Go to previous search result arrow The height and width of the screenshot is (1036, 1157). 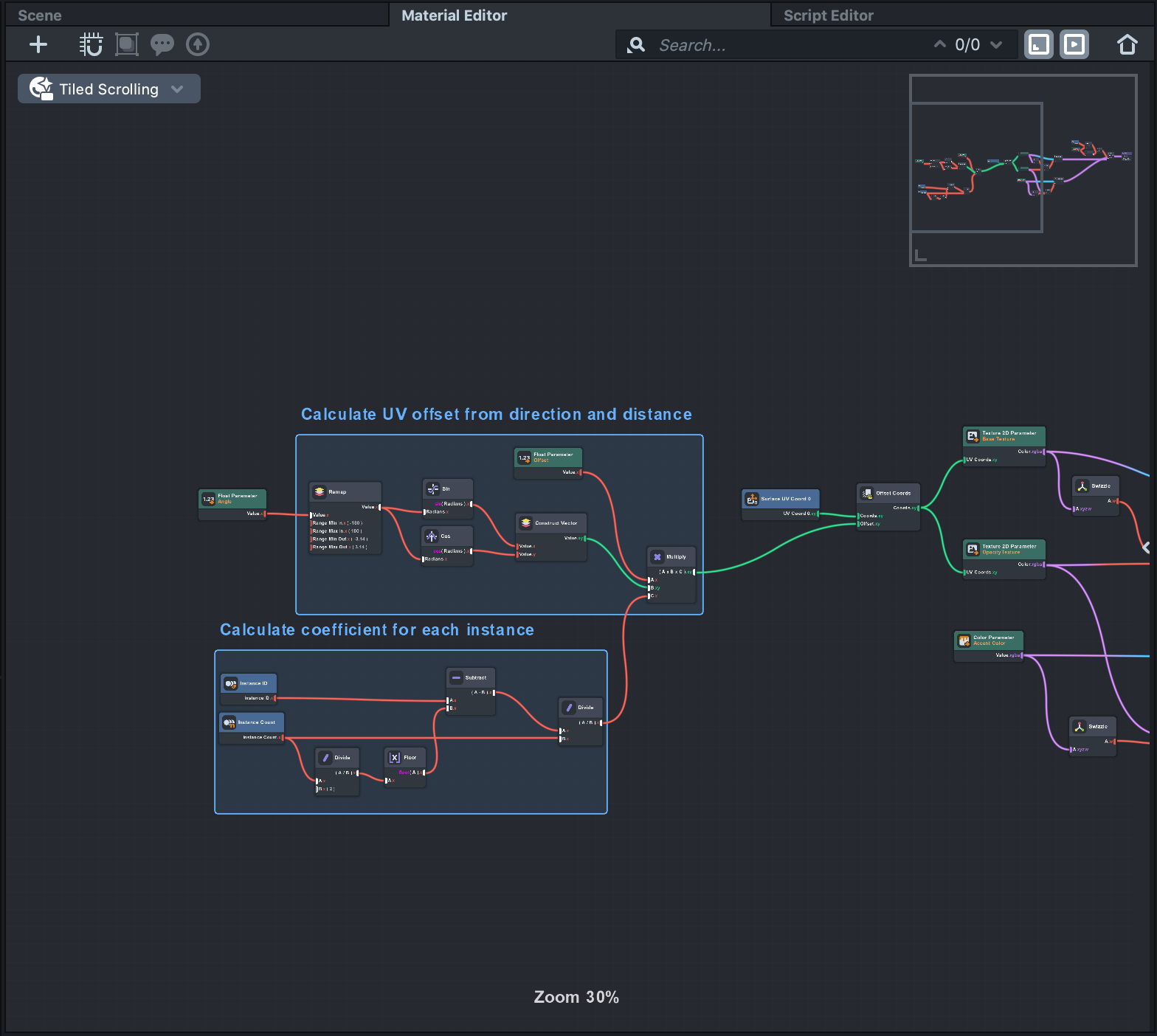[939, 45]
